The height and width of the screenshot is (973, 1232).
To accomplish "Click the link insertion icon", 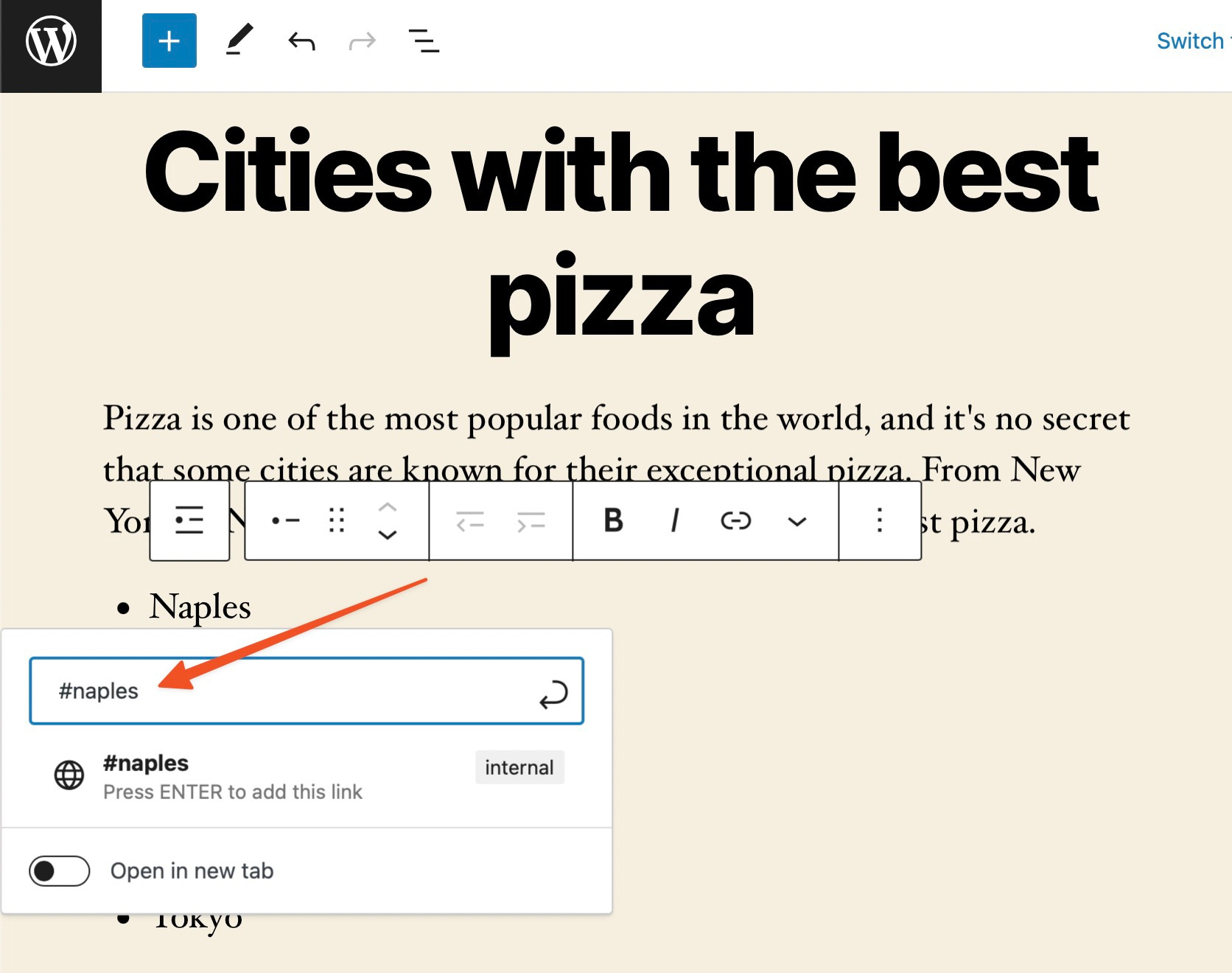I will pos(735,521).
